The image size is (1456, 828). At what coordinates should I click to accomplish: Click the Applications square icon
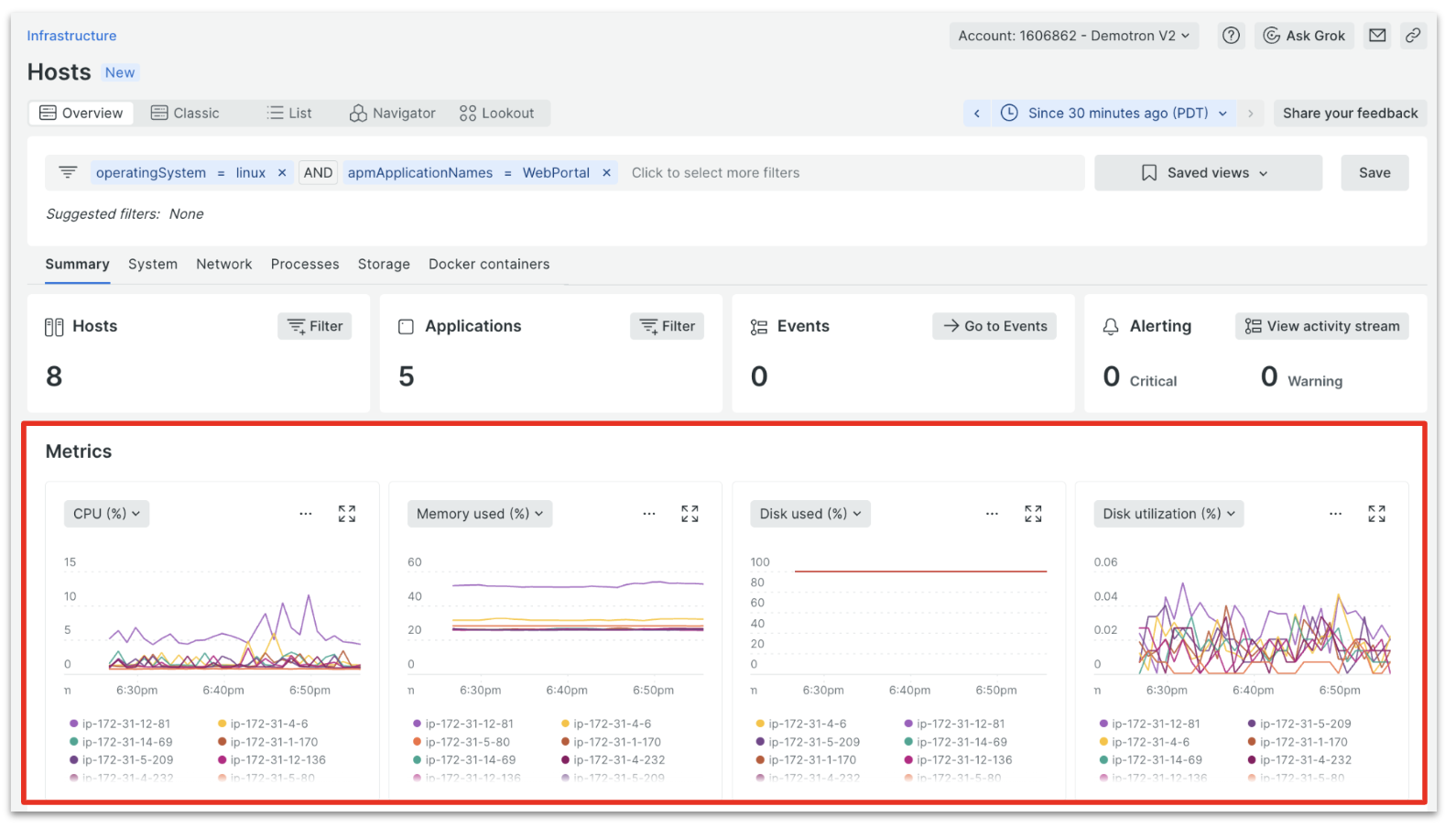click(x=407, y=327)
